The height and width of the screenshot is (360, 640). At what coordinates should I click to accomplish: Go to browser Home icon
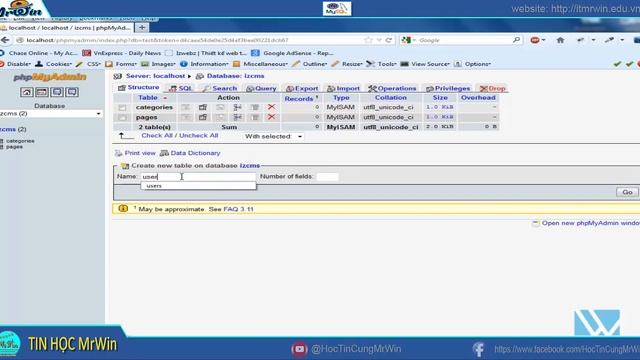pos(560,40)
